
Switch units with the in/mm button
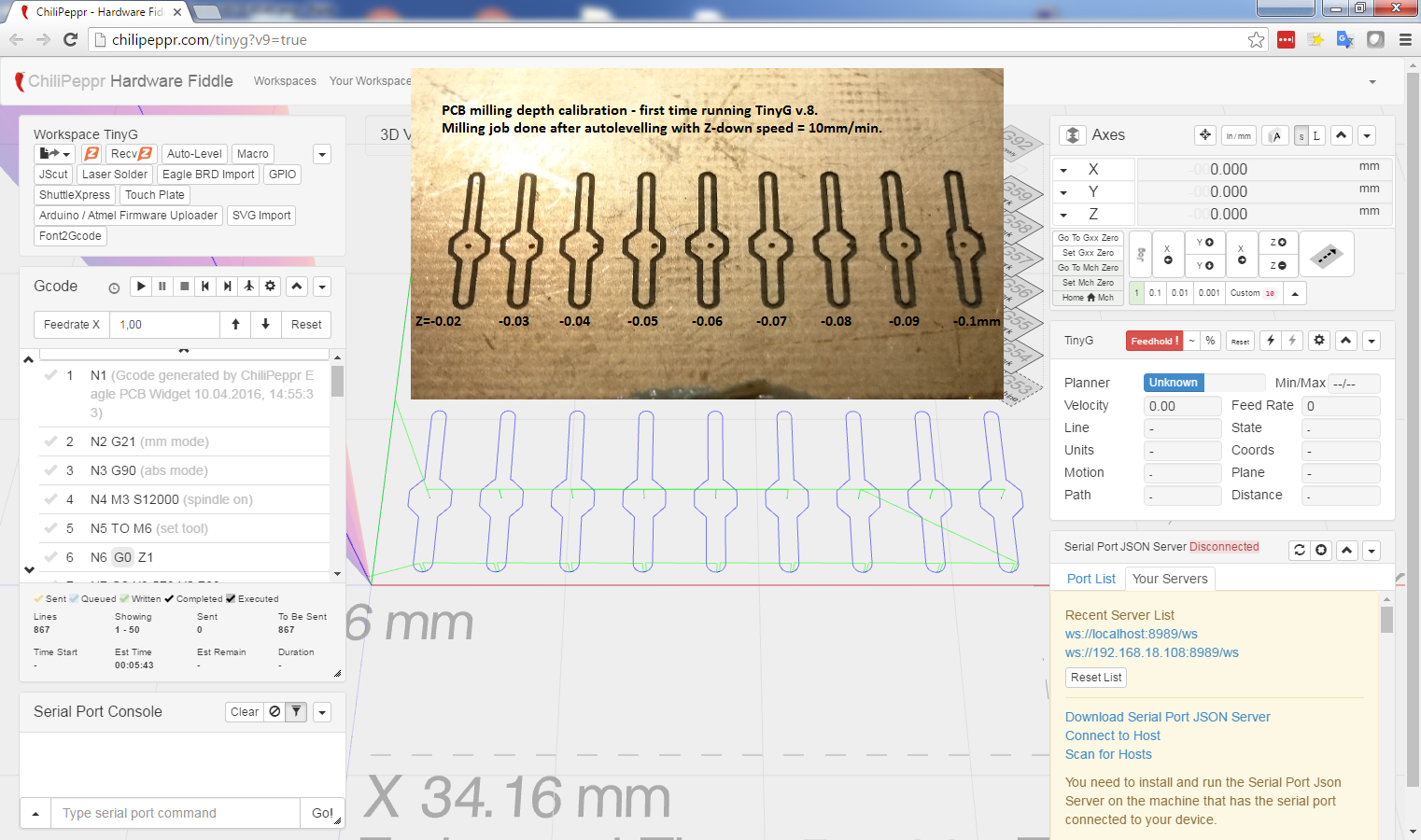(1239, 136)
